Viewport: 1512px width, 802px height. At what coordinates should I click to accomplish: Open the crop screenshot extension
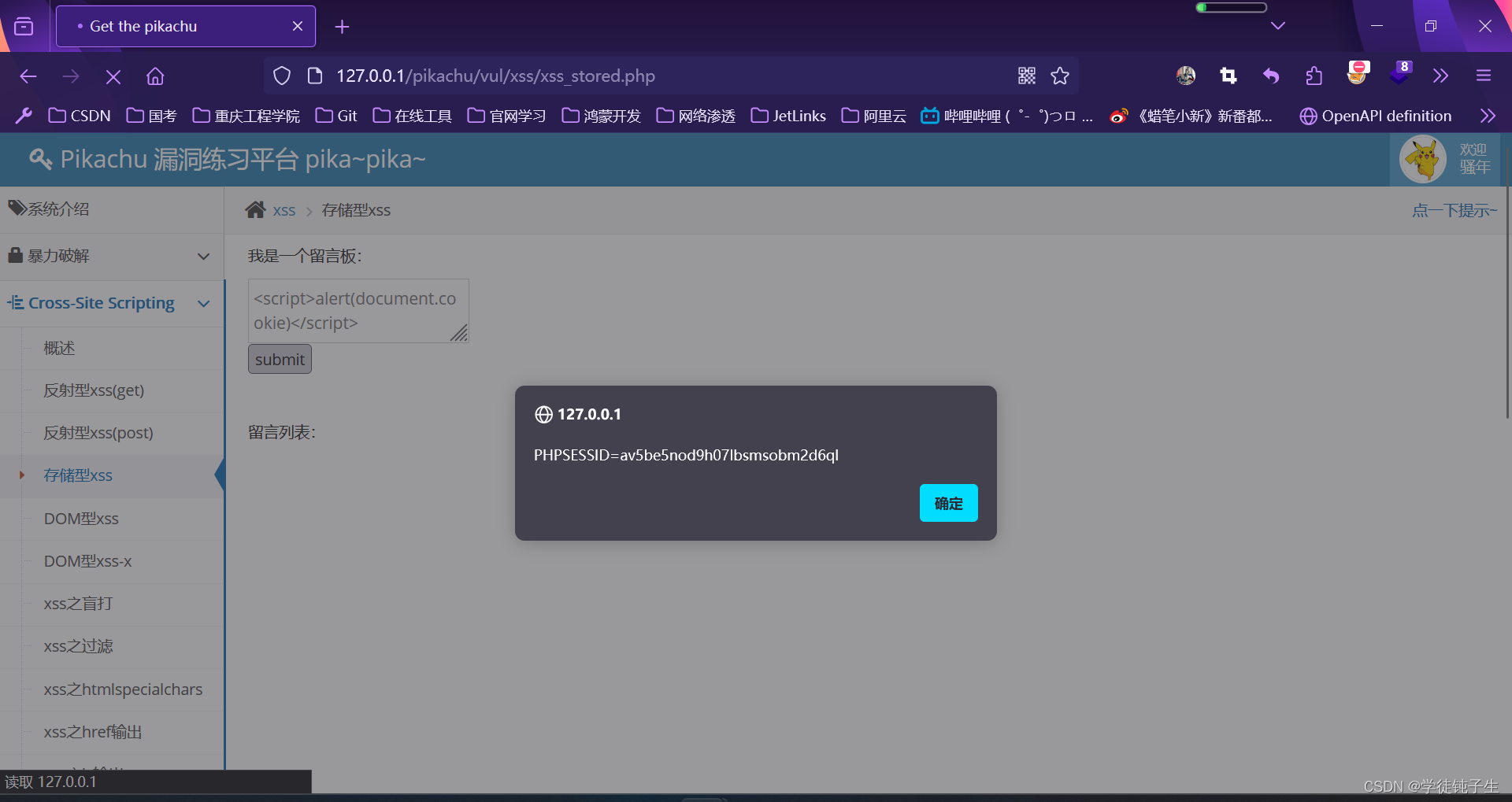[x=1228, y=76]
